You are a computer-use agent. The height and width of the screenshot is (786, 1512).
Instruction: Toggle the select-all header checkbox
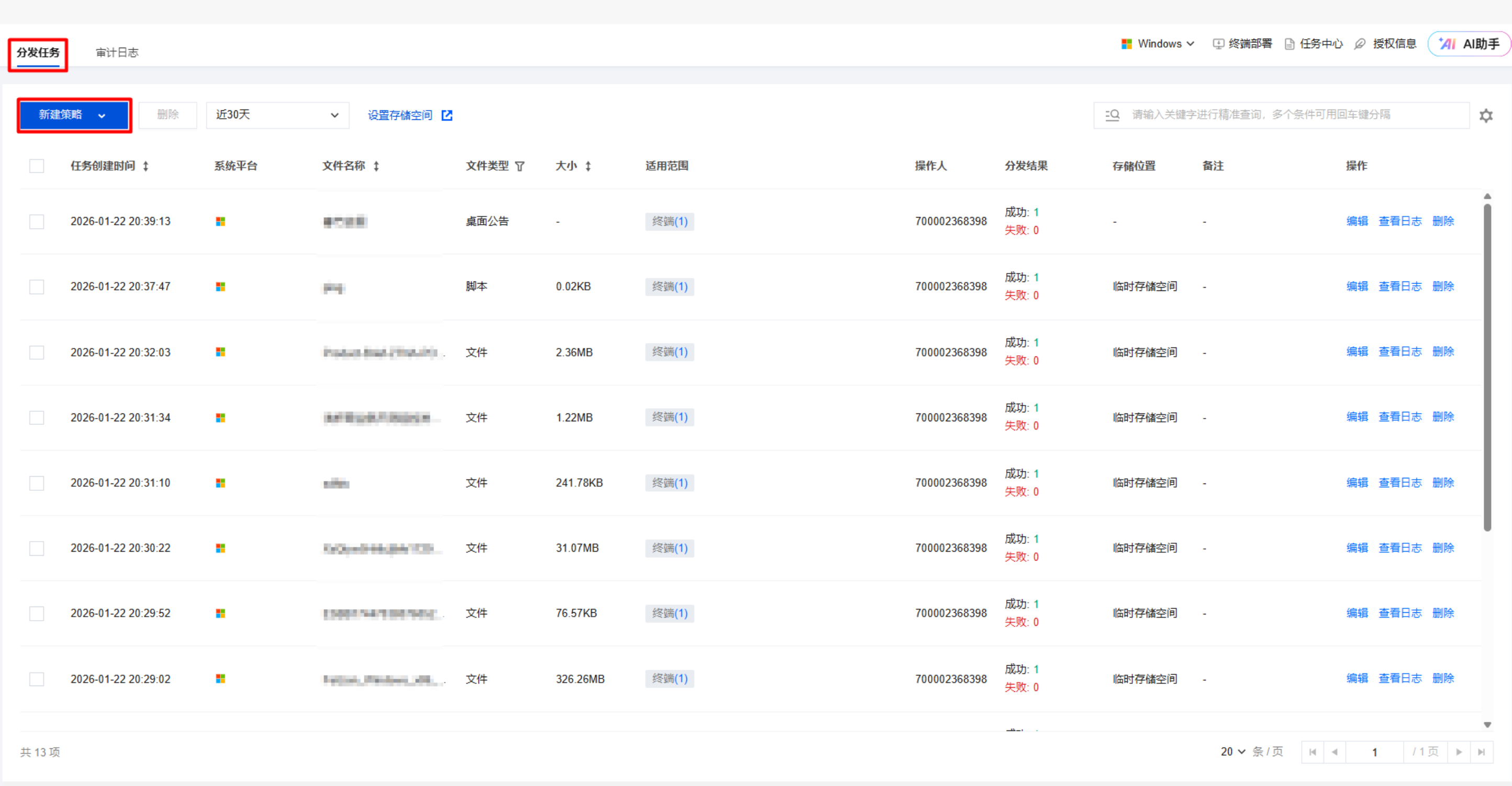click(x=37, y=166)
